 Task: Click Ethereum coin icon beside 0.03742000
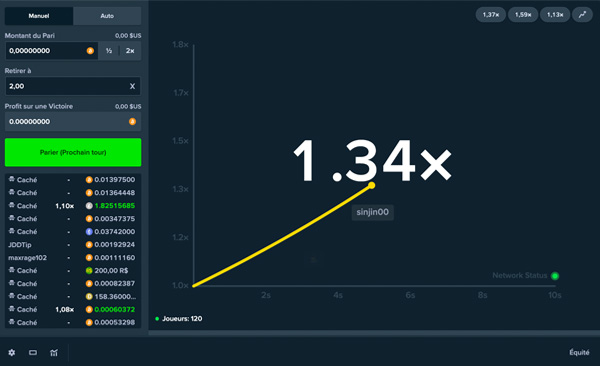[89, 232]
